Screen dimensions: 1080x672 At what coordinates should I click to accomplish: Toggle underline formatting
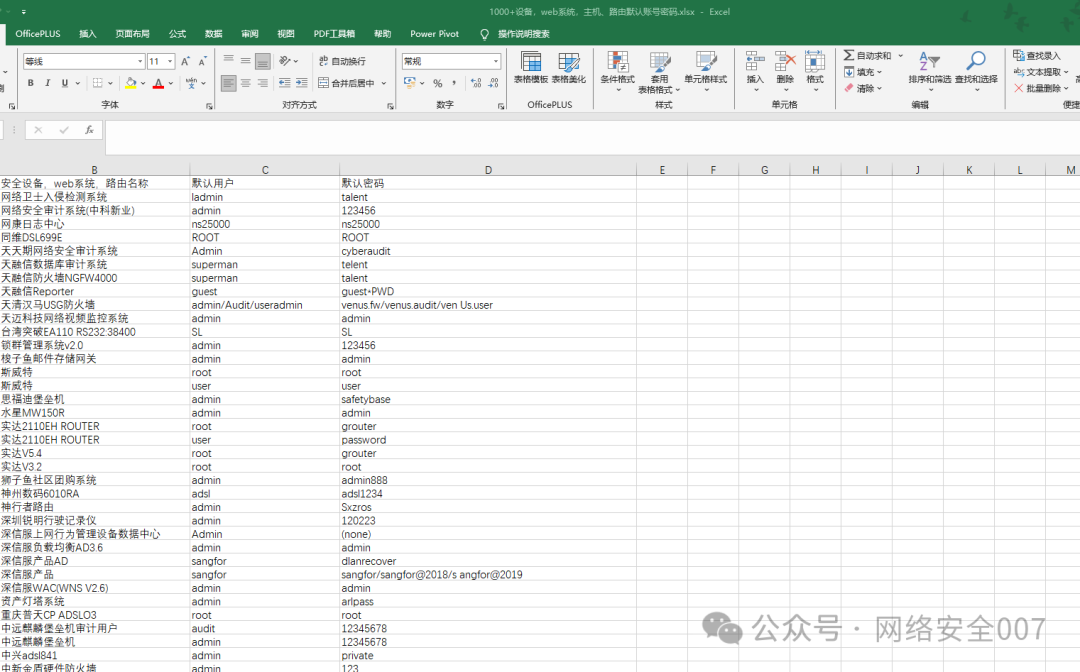[65, 83]
